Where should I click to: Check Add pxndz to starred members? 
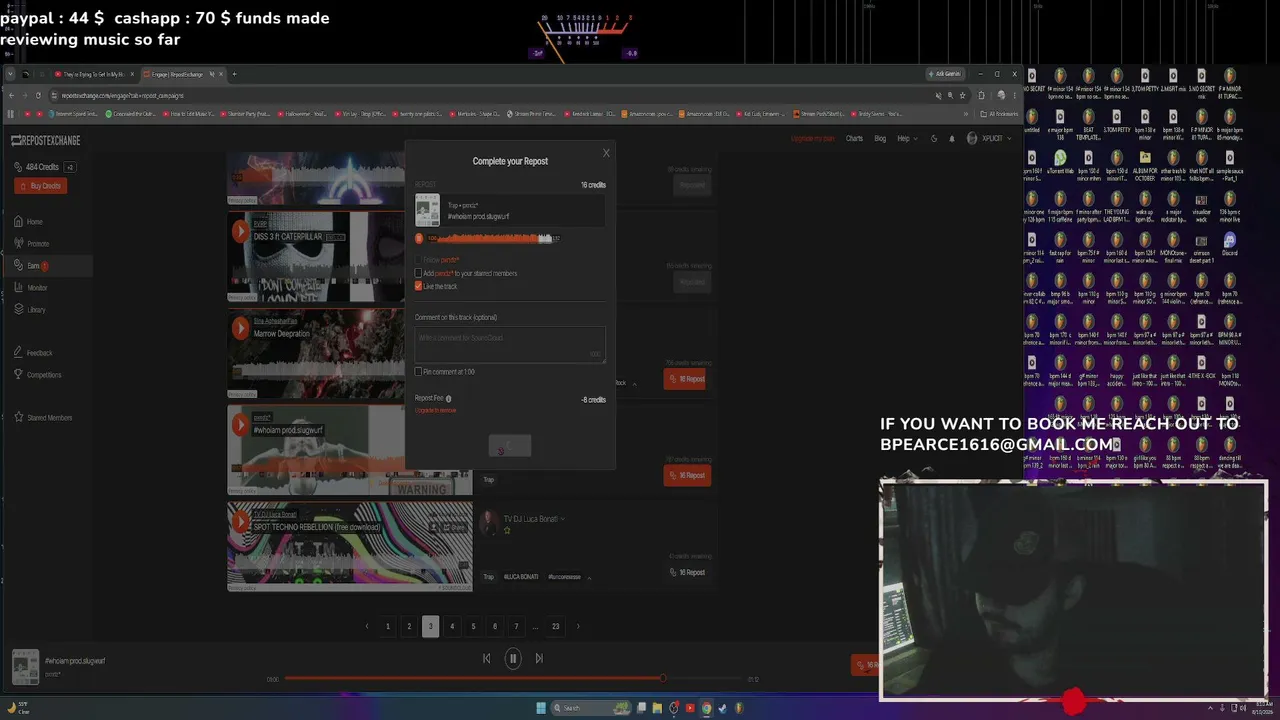pyautogui.click(x=419, y=273)
